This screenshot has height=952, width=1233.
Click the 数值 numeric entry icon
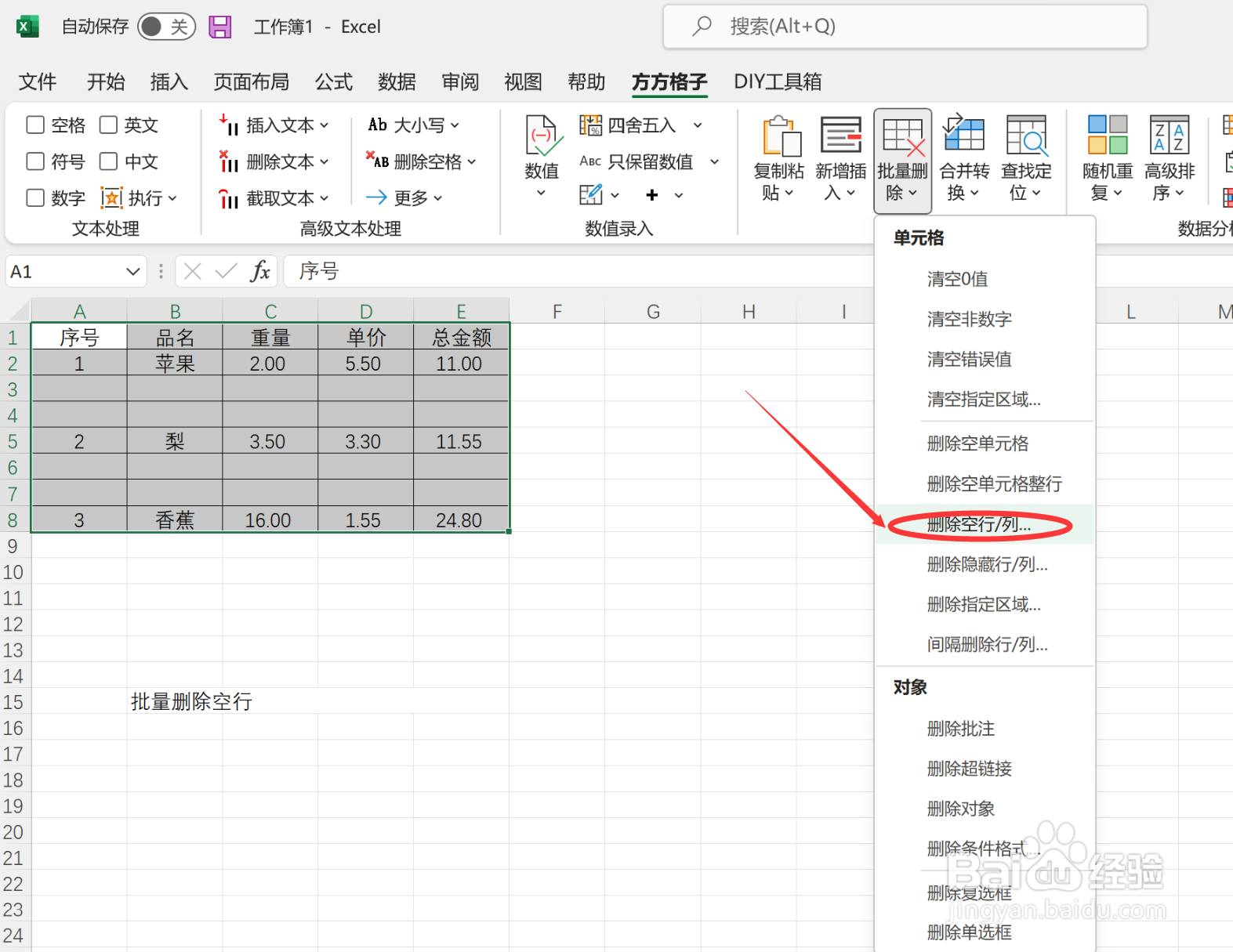pos(542,136)
